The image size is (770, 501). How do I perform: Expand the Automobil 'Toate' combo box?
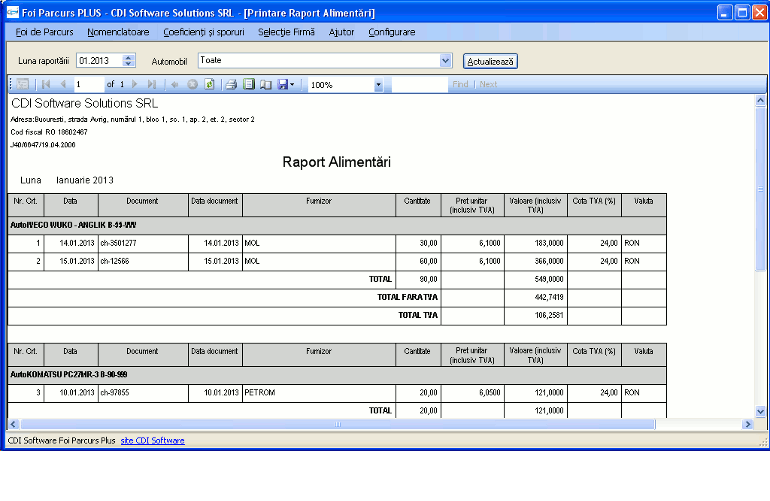click(x=446, y=61)
